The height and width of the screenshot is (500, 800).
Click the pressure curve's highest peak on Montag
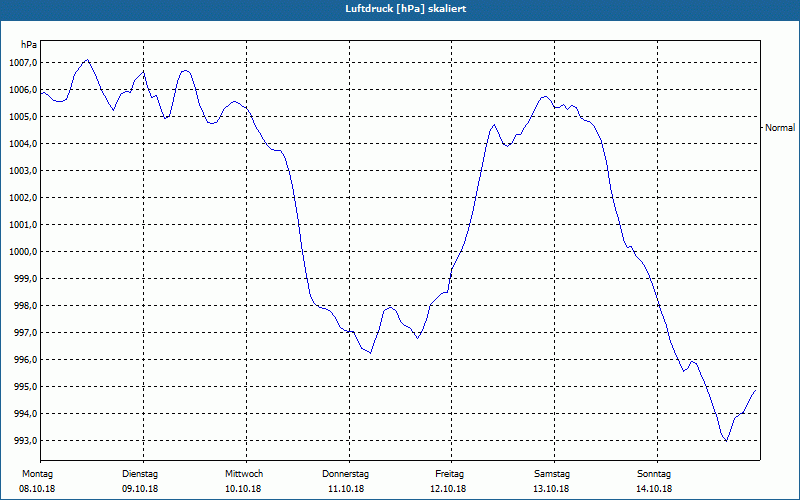[x=87, y=60]
